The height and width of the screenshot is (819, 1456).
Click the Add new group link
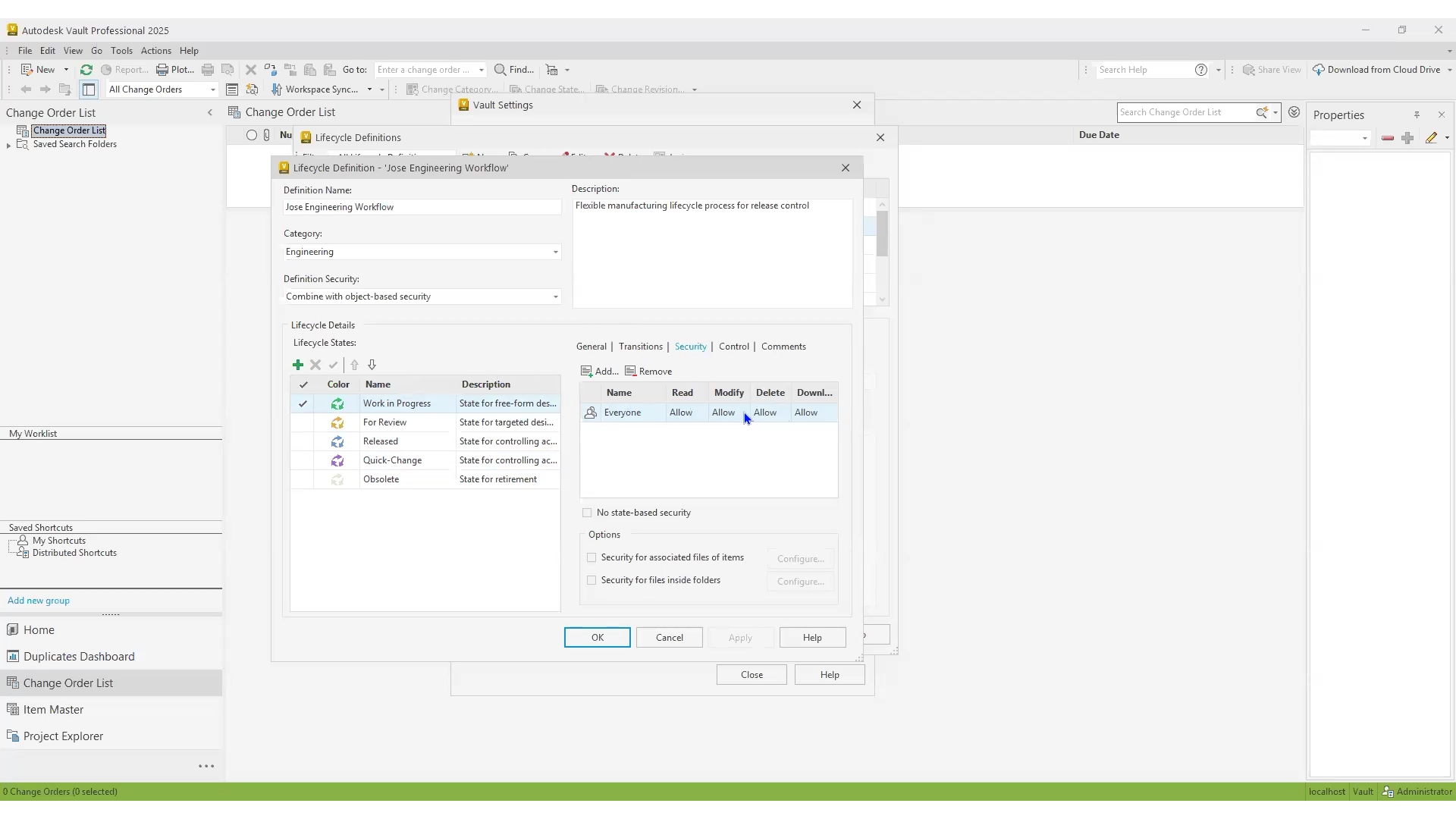[39, 601]
